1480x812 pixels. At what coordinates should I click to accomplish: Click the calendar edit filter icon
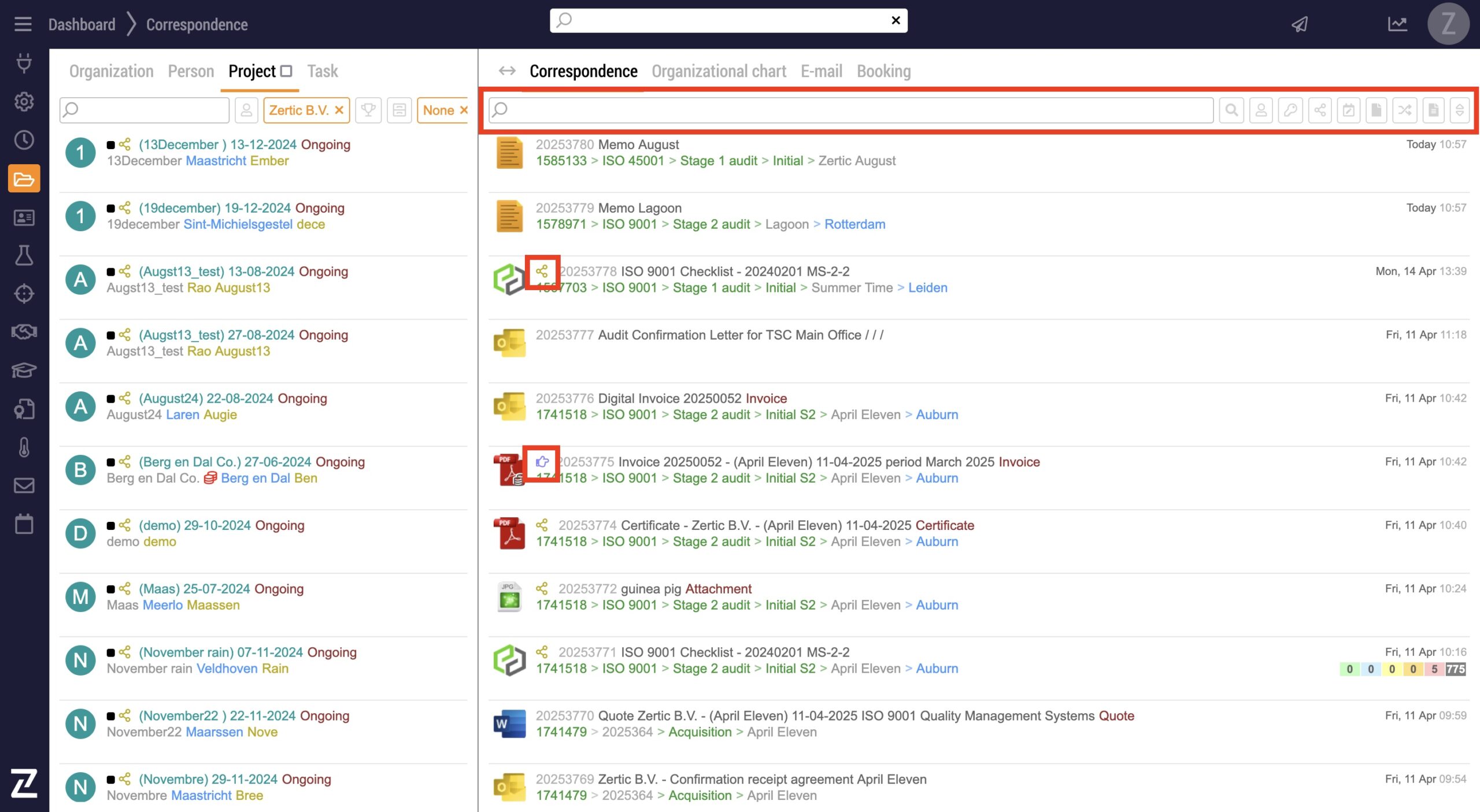tap(1348, 110)
